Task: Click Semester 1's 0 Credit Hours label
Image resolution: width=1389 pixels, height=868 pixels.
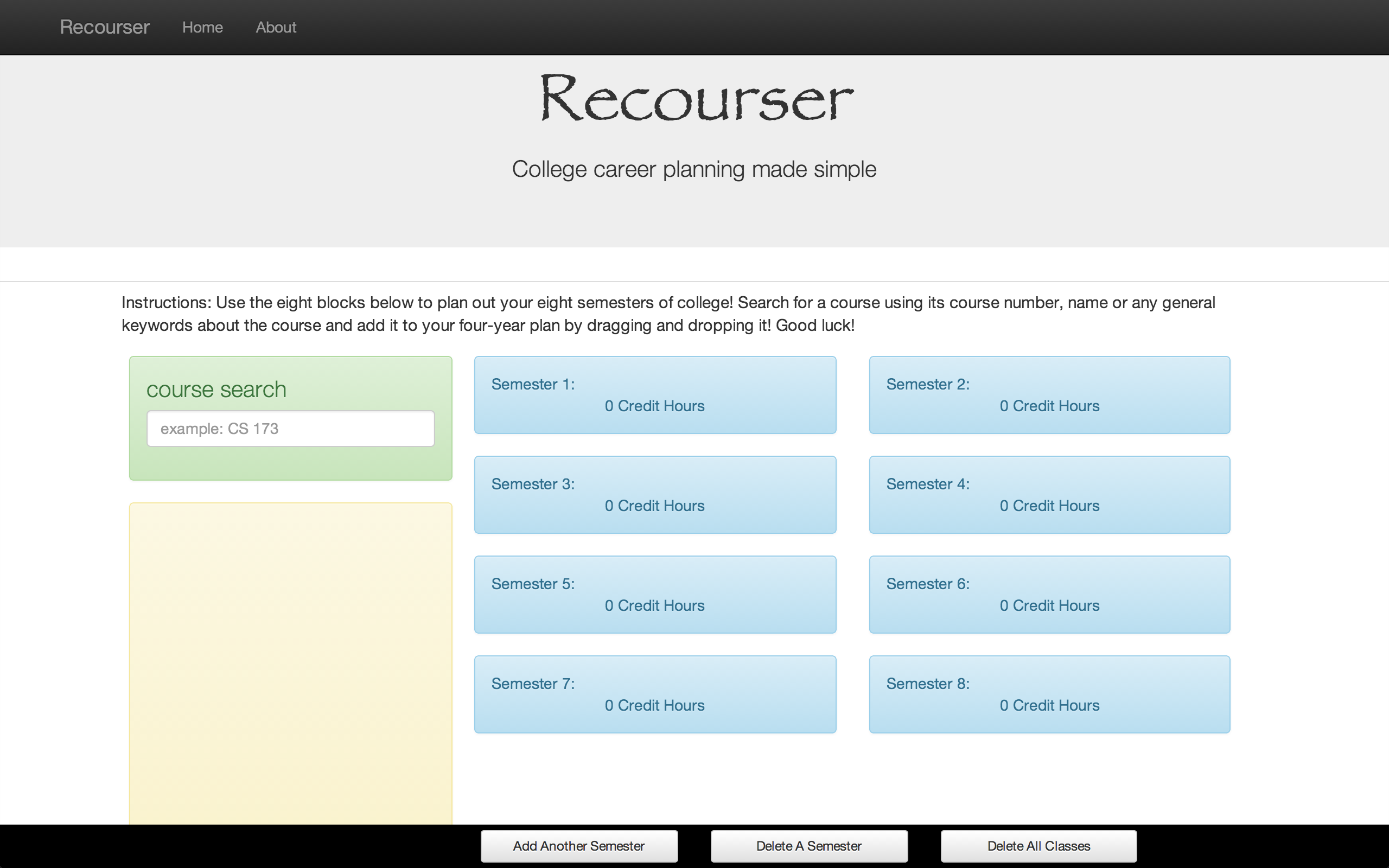Action: point(654,406)
